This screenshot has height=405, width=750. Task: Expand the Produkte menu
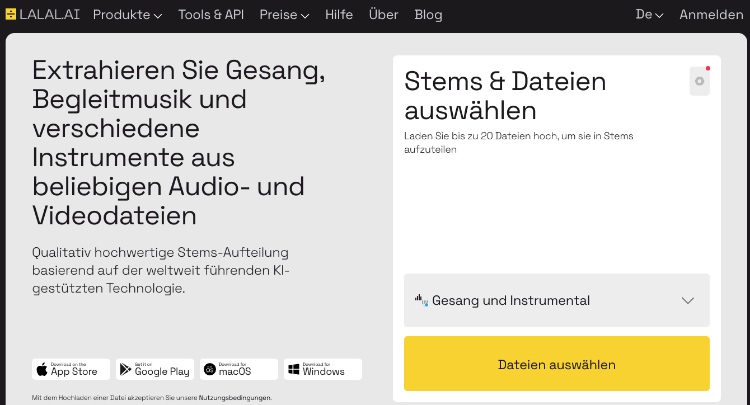click(x=127, y=15)
